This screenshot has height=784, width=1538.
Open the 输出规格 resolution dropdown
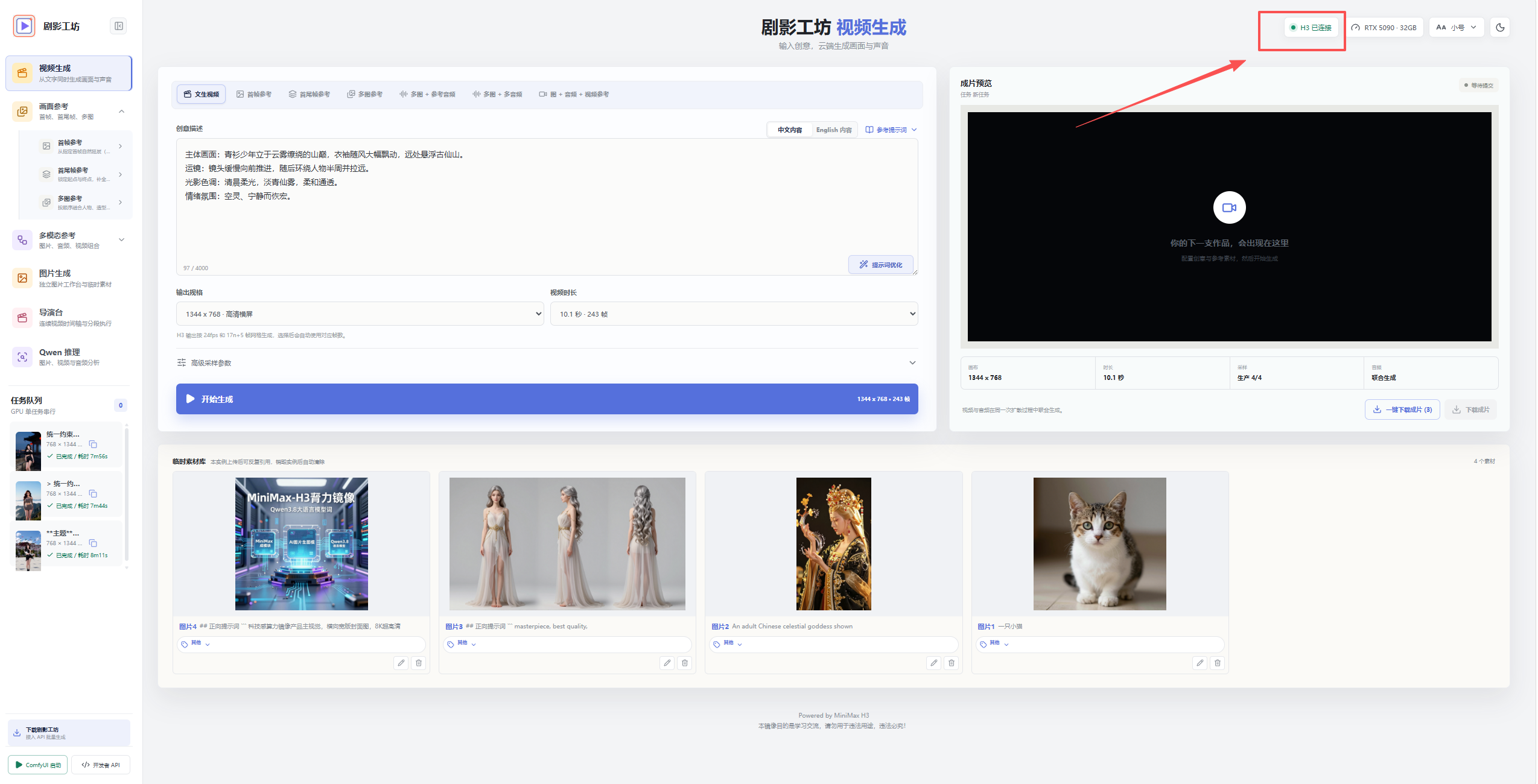click(360, 314)
